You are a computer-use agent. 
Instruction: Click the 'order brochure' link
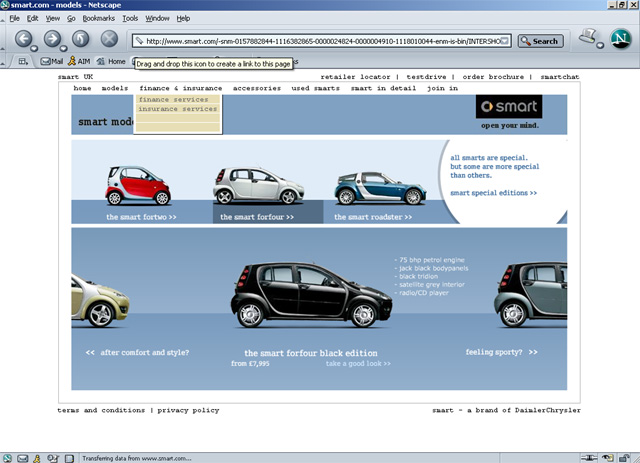493,77
